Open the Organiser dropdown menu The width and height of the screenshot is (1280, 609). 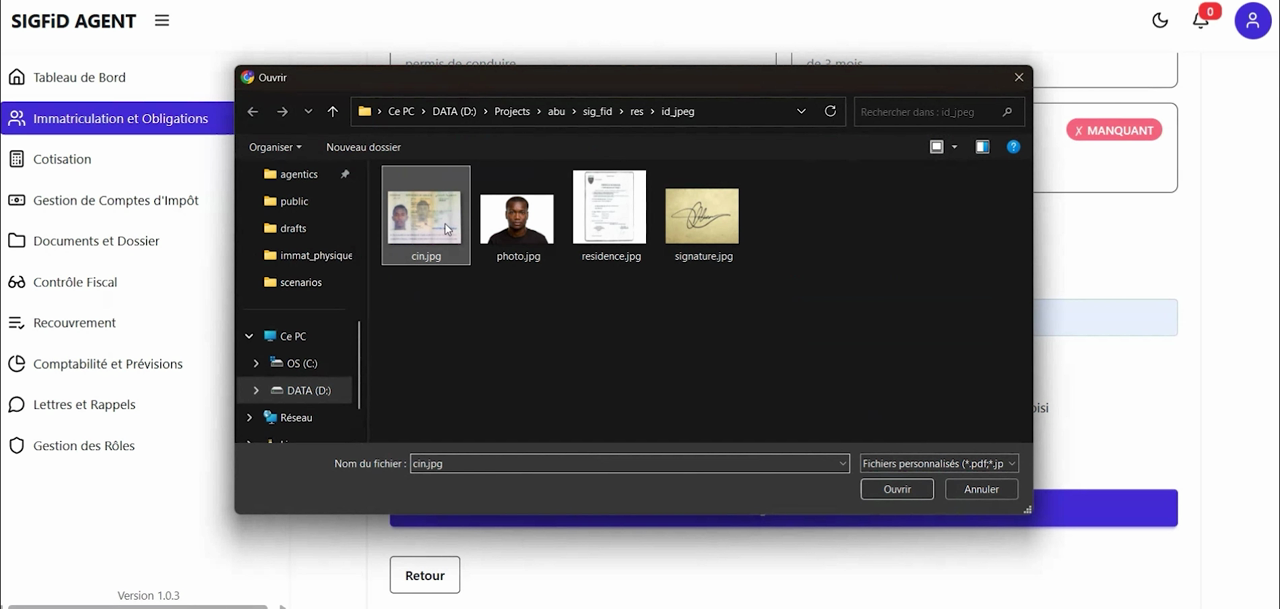275,147
